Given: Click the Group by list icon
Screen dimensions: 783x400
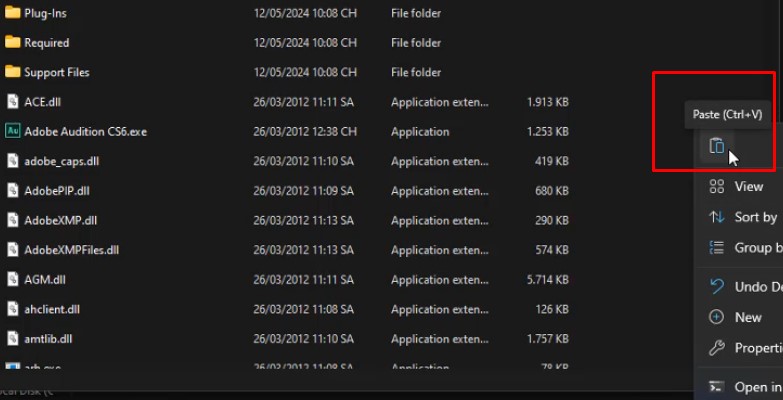Looking at the screenshot, I should pos(716,248).
